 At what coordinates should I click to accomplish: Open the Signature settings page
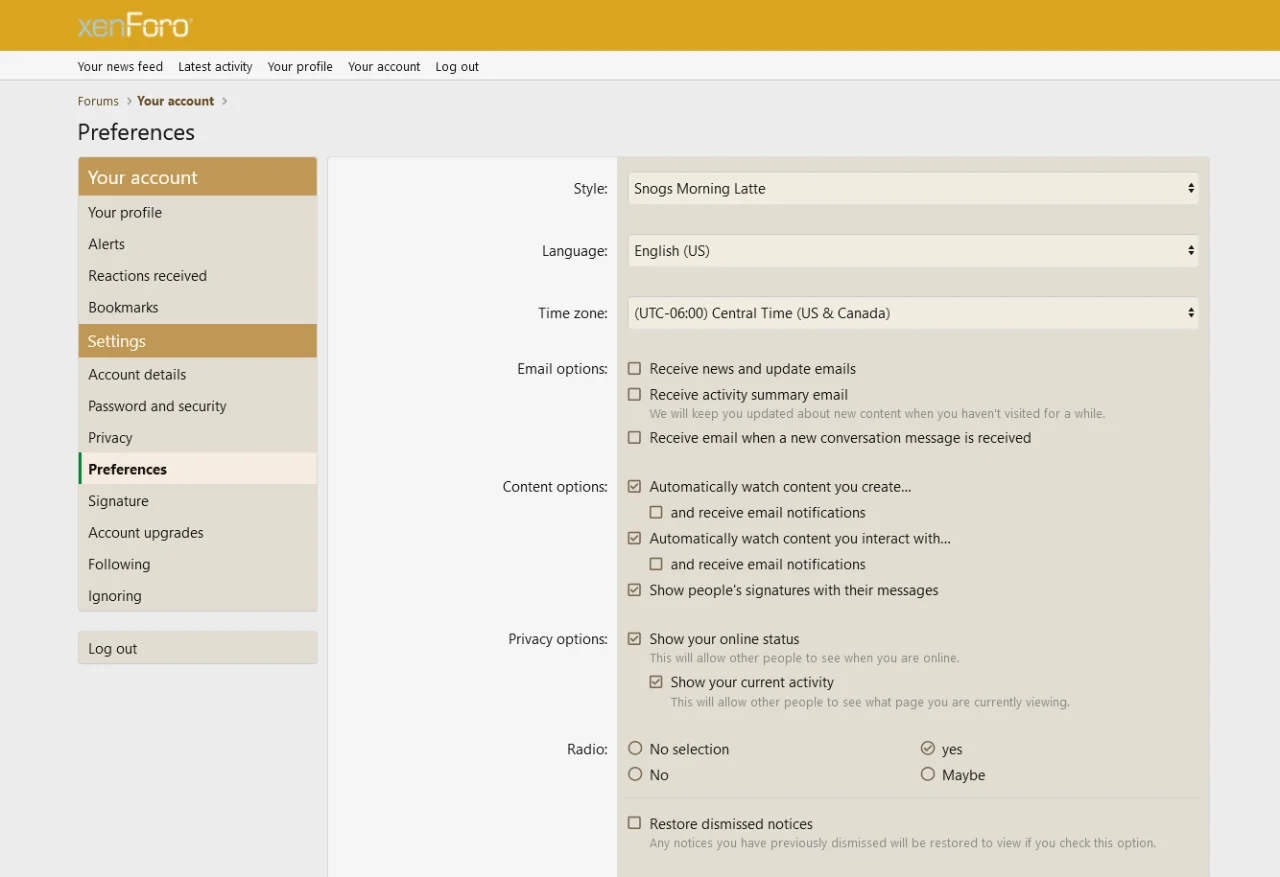pyautogui.click(x=118, y=501)
